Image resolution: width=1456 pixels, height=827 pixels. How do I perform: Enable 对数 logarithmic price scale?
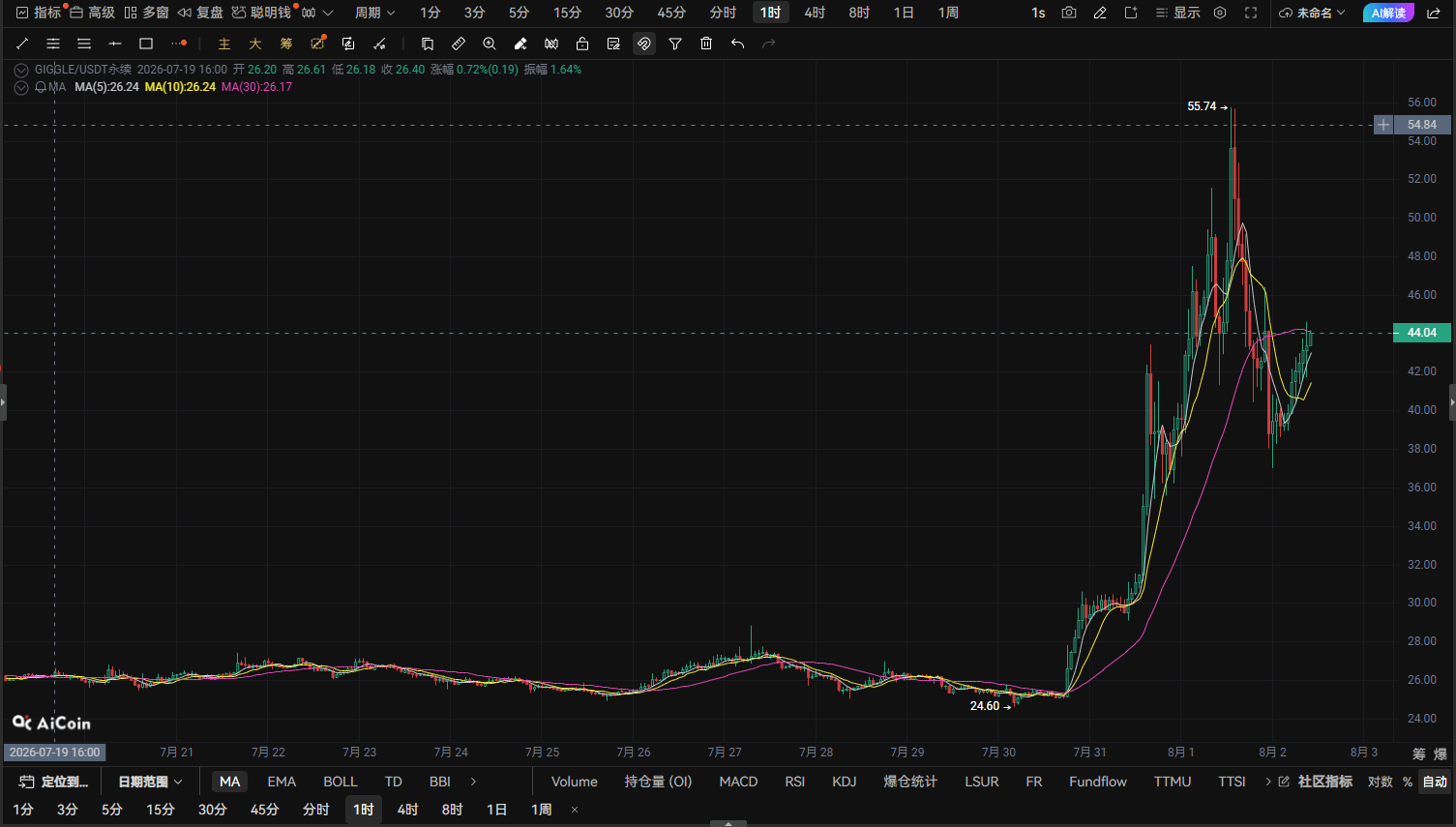1381,782
